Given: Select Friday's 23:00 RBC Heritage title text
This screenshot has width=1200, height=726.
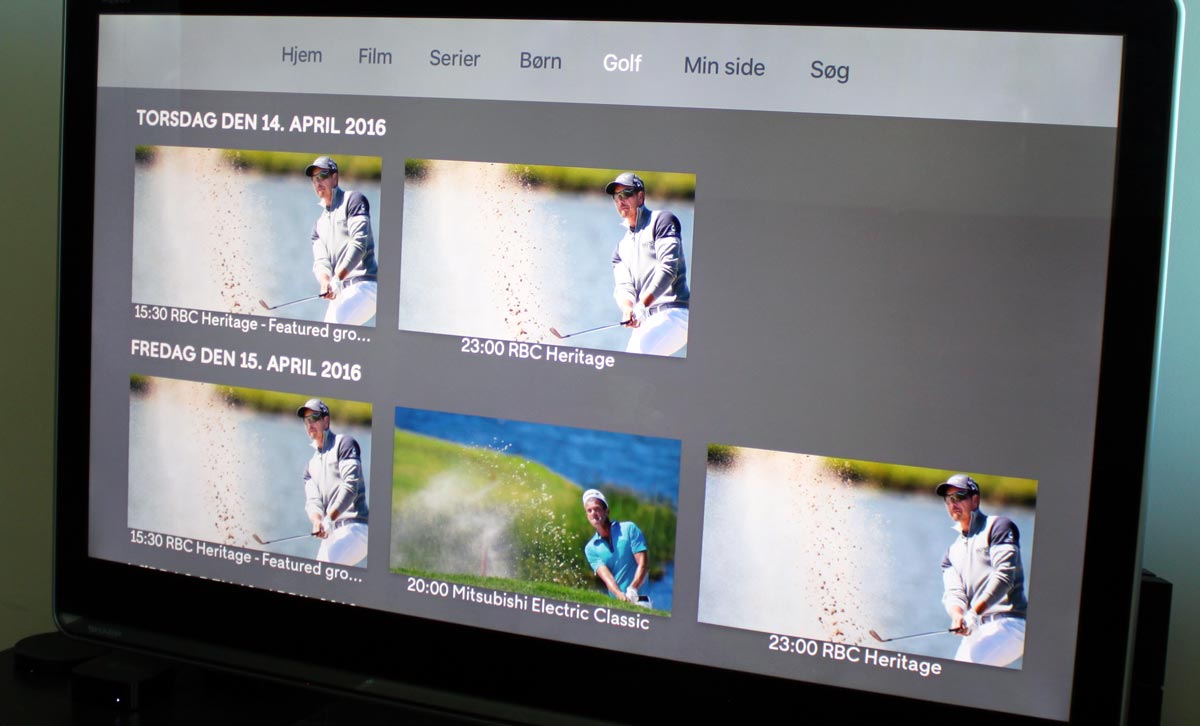Looking at the screenshot, I should [x=855, y=654].
